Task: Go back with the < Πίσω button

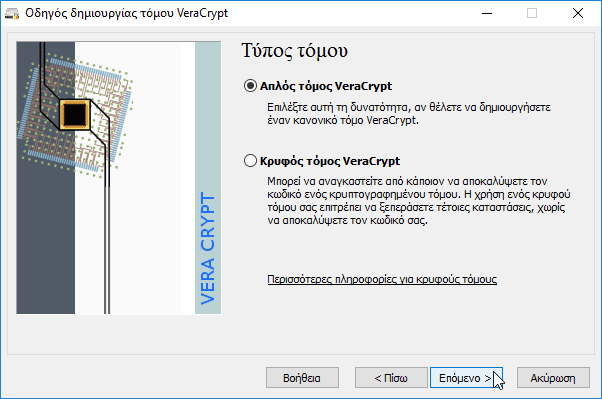Action: [391, 378]
